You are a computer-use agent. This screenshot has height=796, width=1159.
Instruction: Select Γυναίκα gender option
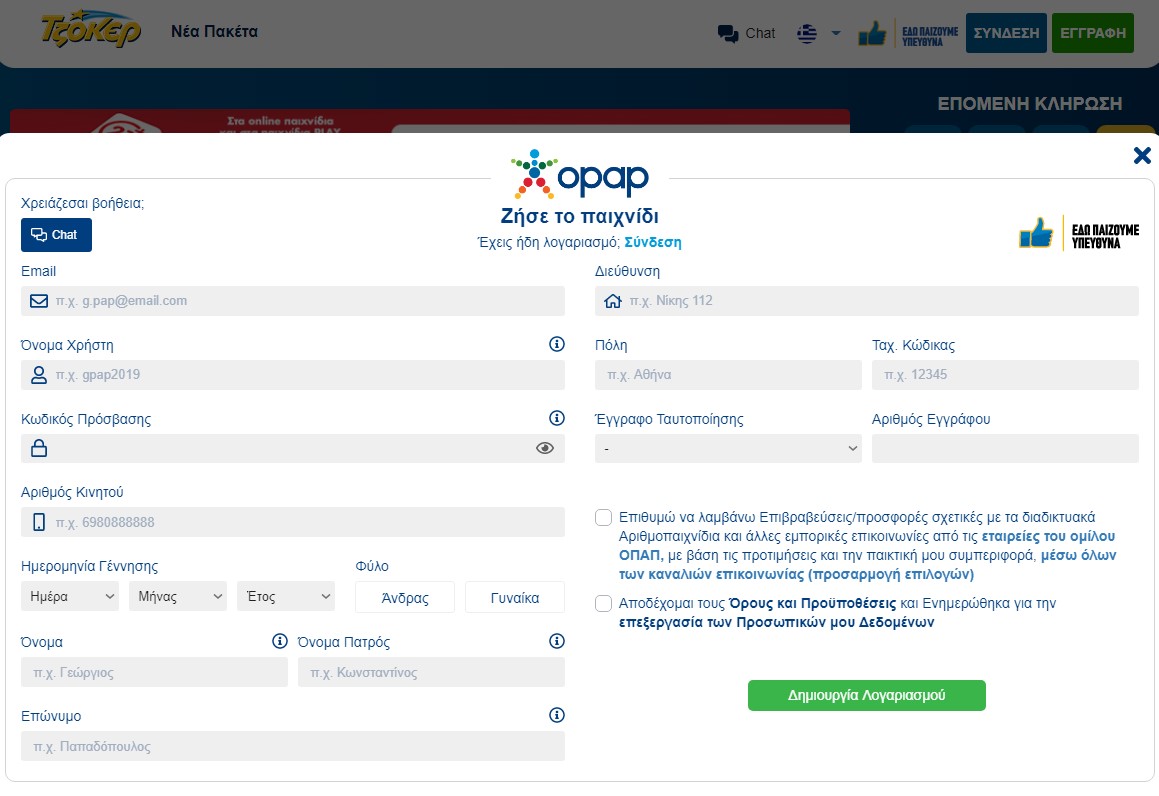point(514,597)
